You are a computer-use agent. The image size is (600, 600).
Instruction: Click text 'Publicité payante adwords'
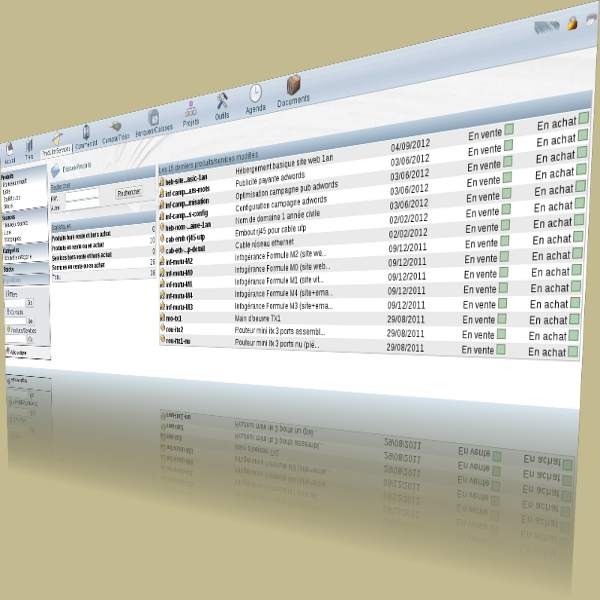pos(270,179)
